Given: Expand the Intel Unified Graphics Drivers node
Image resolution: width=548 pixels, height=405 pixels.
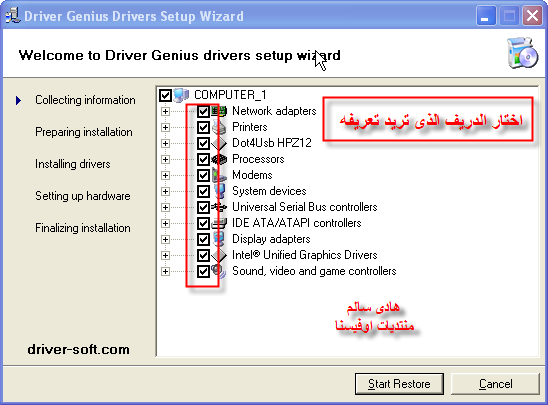Looking at the screenshot, I should coord(165,256).
